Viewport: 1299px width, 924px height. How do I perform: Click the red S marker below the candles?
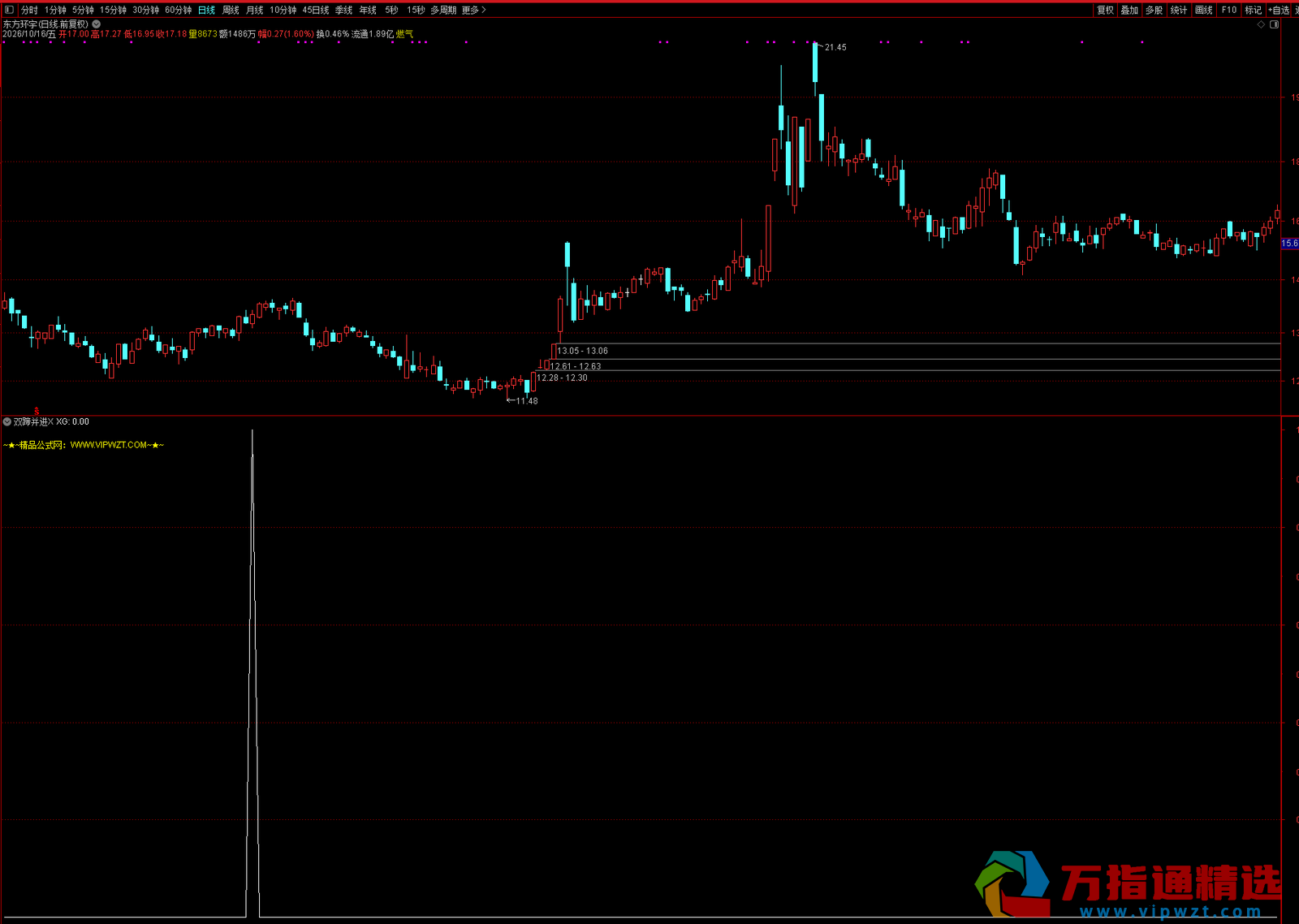click(37, 411)
